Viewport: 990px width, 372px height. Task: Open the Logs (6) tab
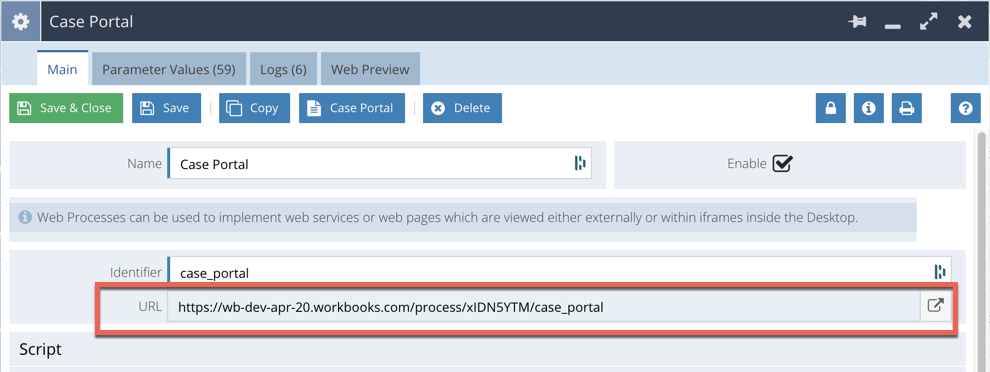[283, 69]
